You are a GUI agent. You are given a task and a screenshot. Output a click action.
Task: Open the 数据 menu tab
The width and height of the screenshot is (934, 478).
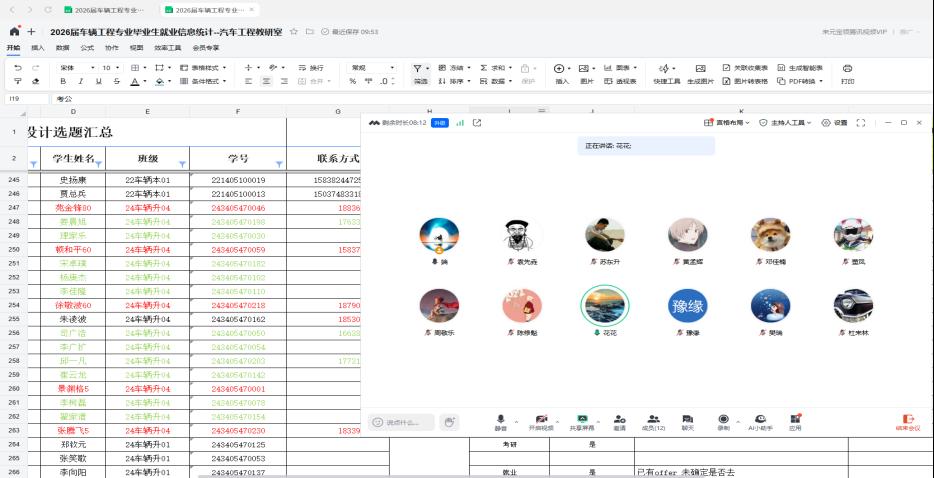click(x=63, y=47)
